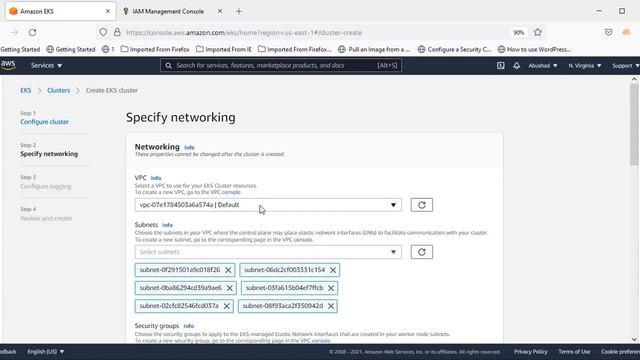The width and height of the screenshot is (640, 360).
Task: Close the IAM Management Console tab
Action: click(220, 11)
